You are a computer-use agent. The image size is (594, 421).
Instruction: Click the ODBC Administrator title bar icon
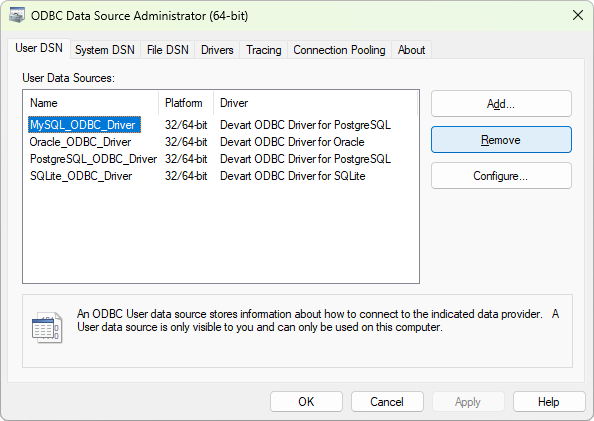tap(17, 16)
